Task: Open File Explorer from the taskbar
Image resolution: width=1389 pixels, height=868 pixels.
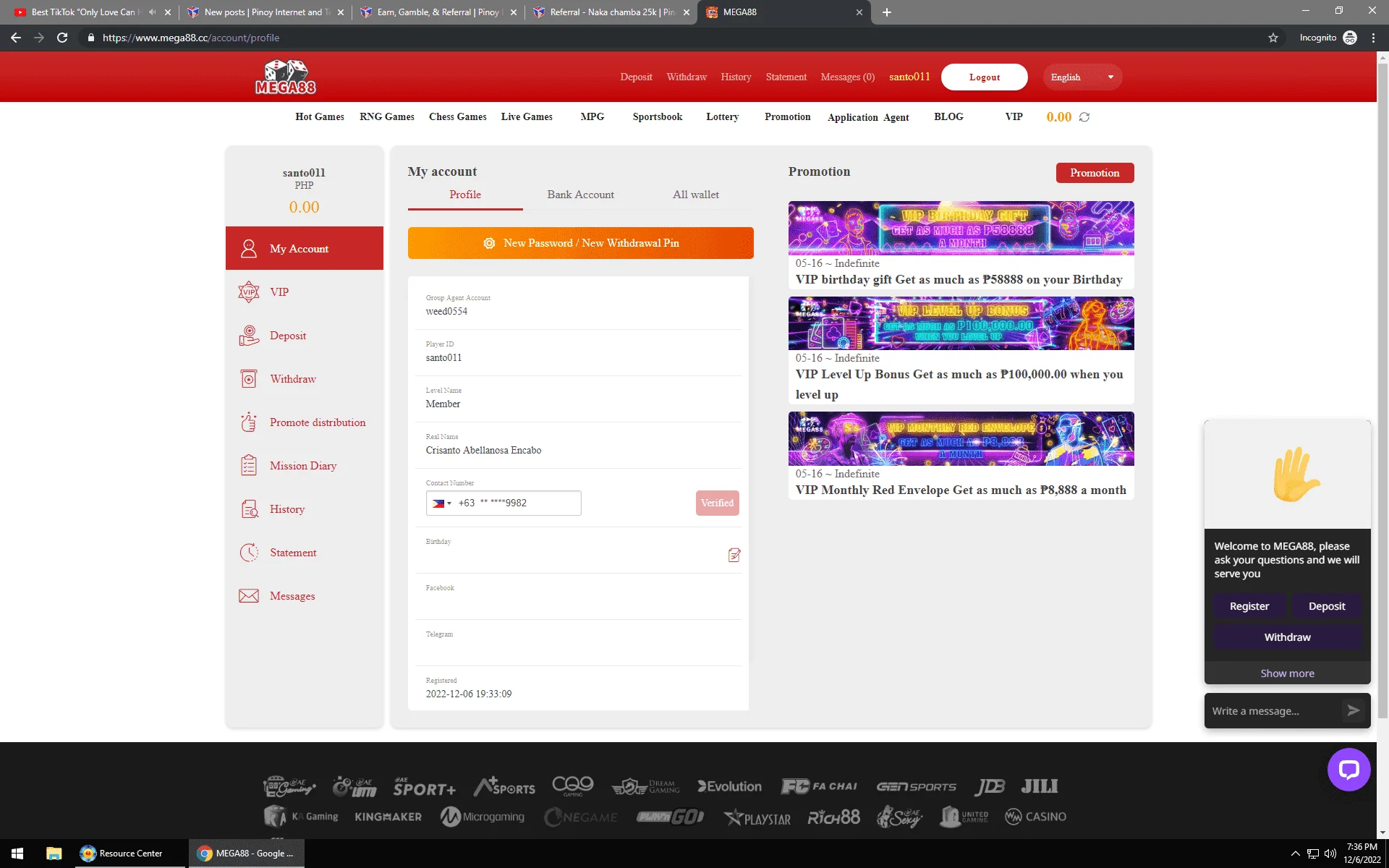Action: [x=54, y=854]
